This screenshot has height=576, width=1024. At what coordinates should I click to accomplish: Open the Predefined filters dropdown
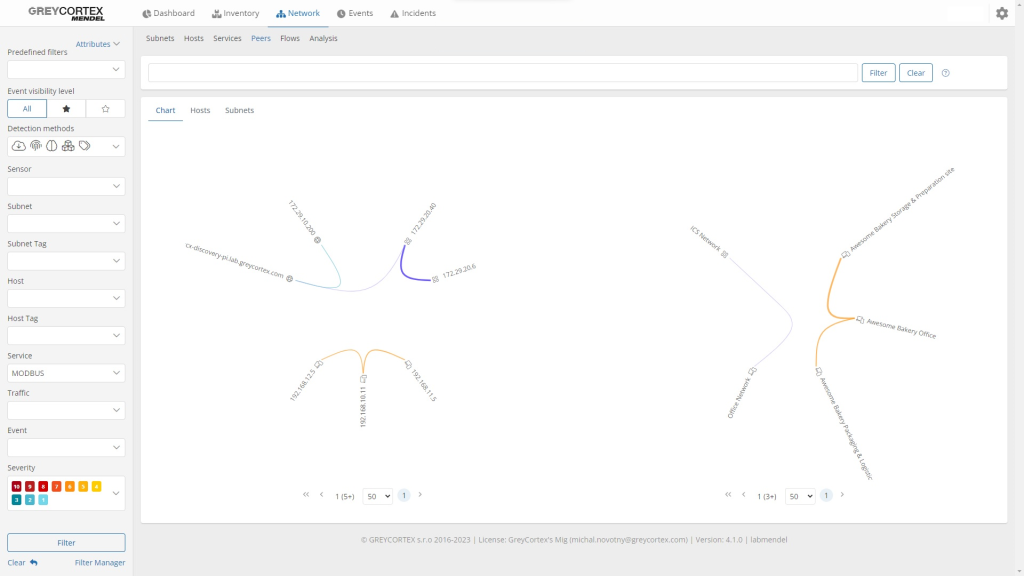point(66,69)
